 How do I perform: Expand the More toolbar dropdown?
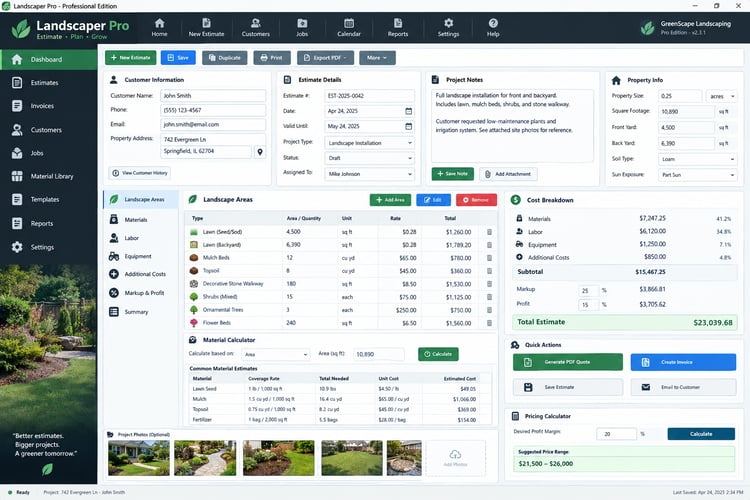coord(377,58)
